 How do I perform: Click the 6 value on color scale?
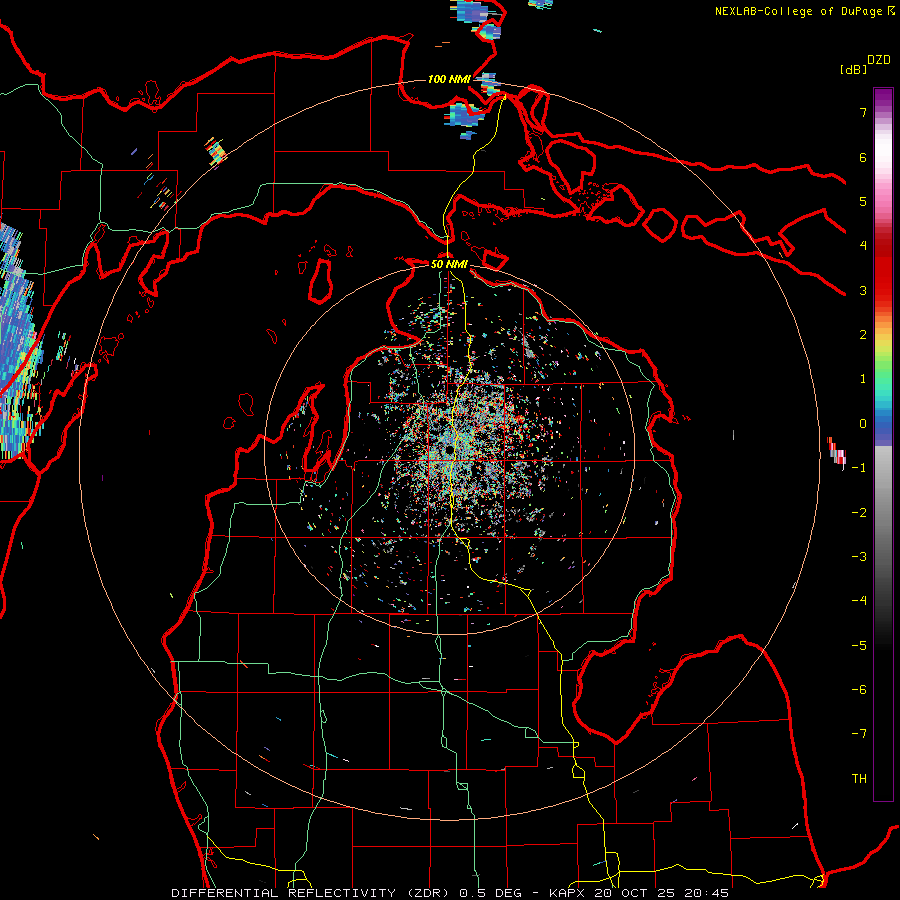(863, 157)
